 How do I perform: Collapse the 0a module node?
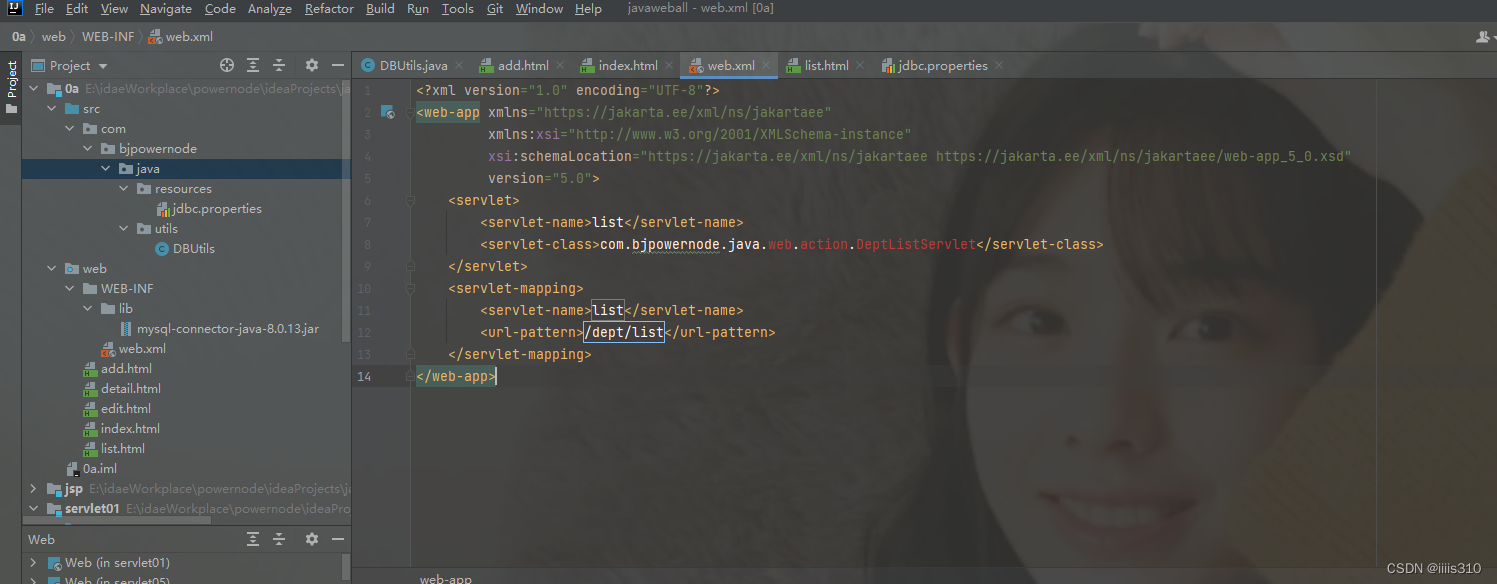point(33,89)
